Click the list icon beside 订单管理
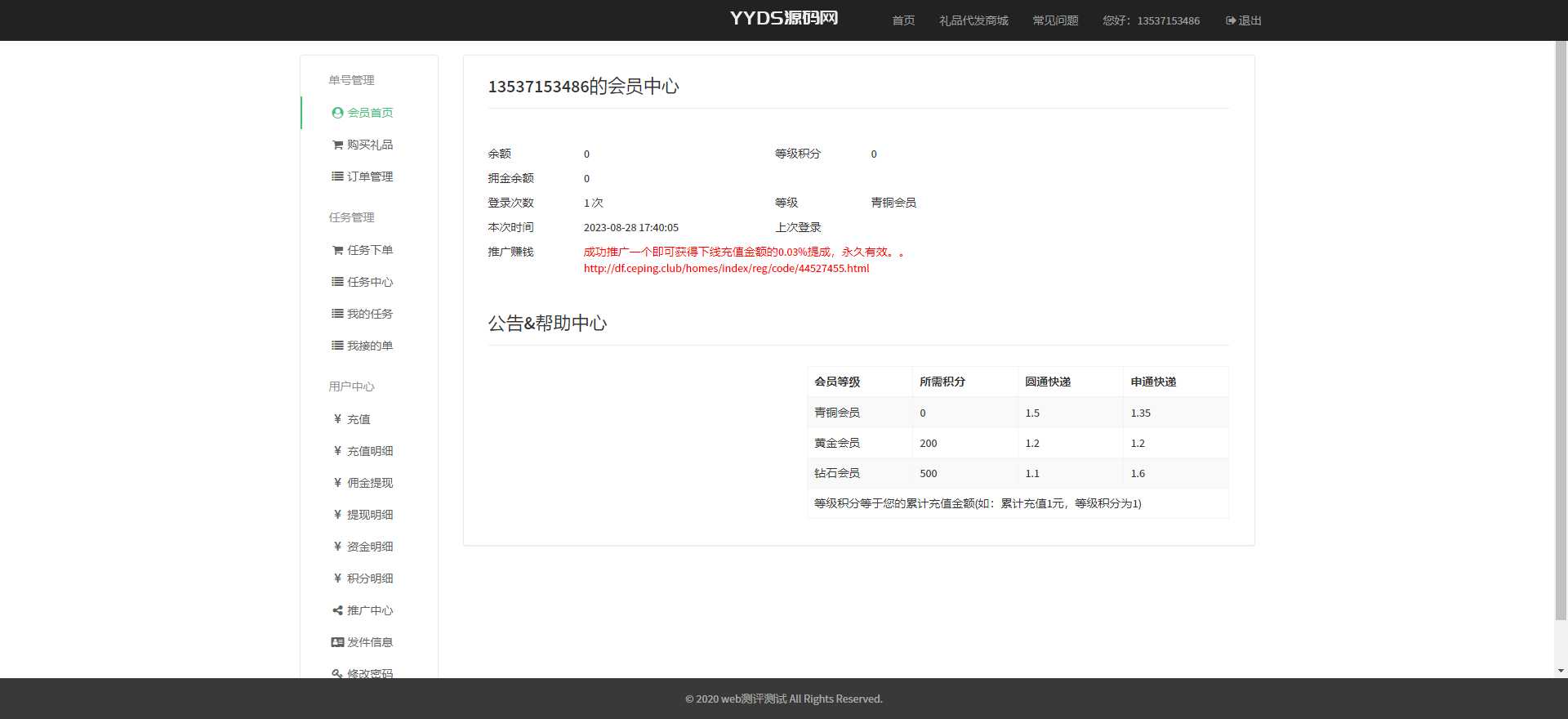1568x719 pixels. click(337, 176)
